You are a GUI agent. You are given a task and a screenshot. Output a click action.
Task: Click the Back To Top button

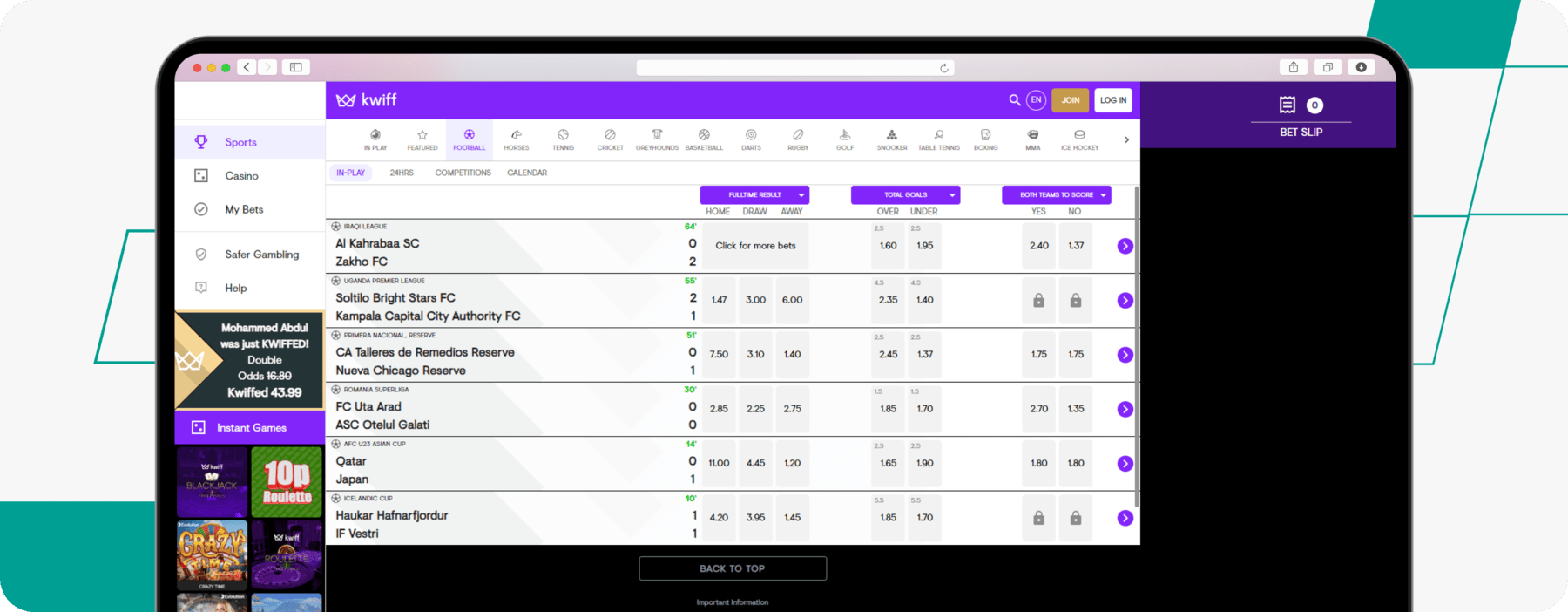(x=733, y=568)
